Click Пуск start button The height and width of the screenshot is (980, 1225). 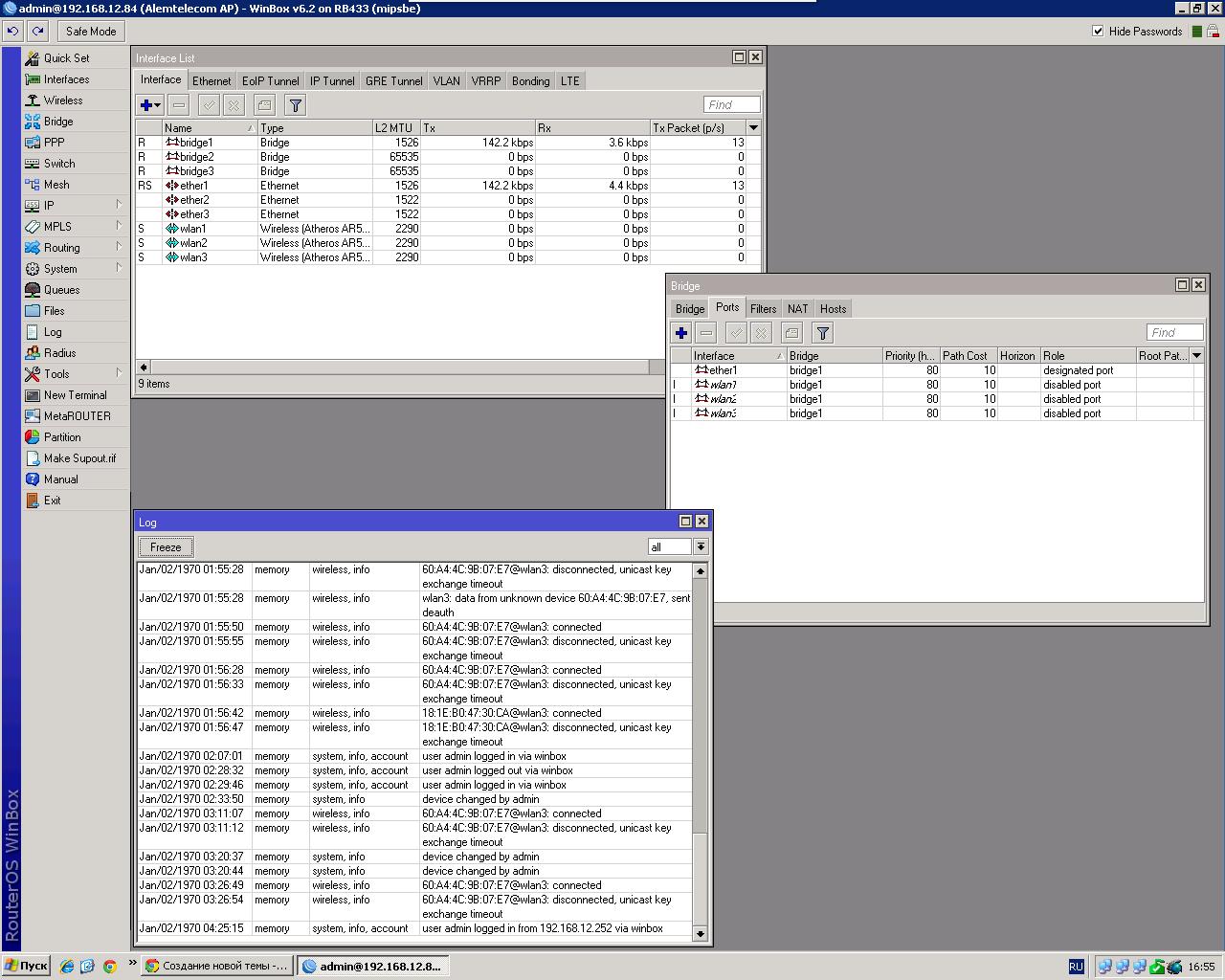[x=26, y=967]
